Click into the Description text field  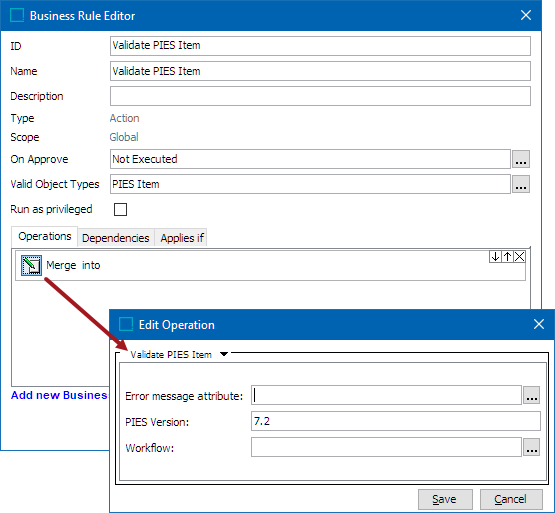(320, 96)
